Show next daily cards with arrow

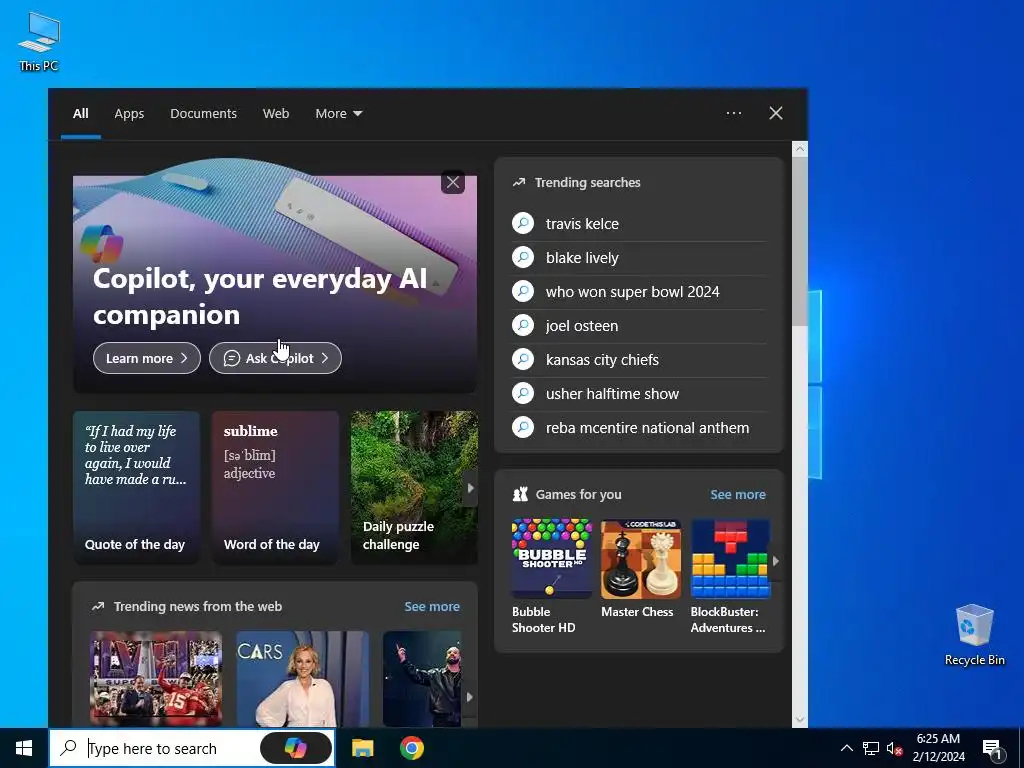pyautogui.click(x=470, y=488)
